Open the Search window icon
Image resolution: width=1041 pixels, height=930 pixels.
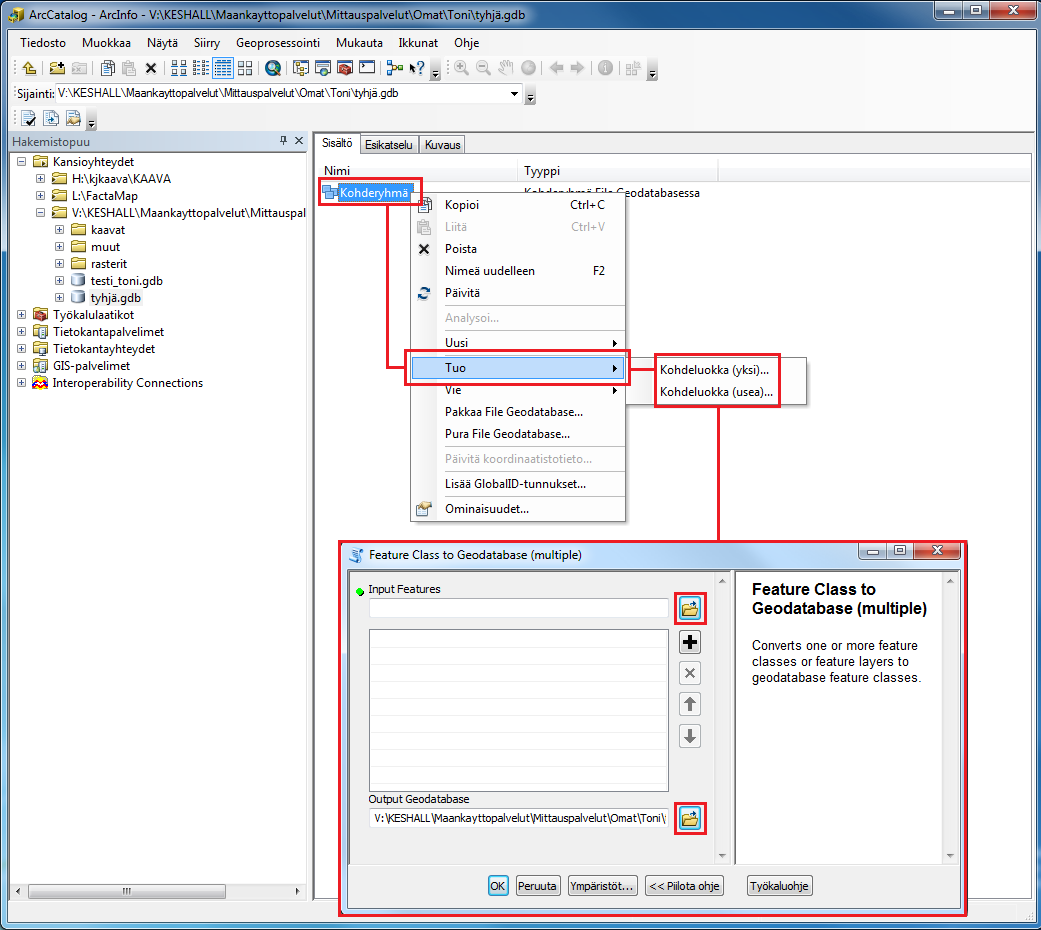point(323,68)
